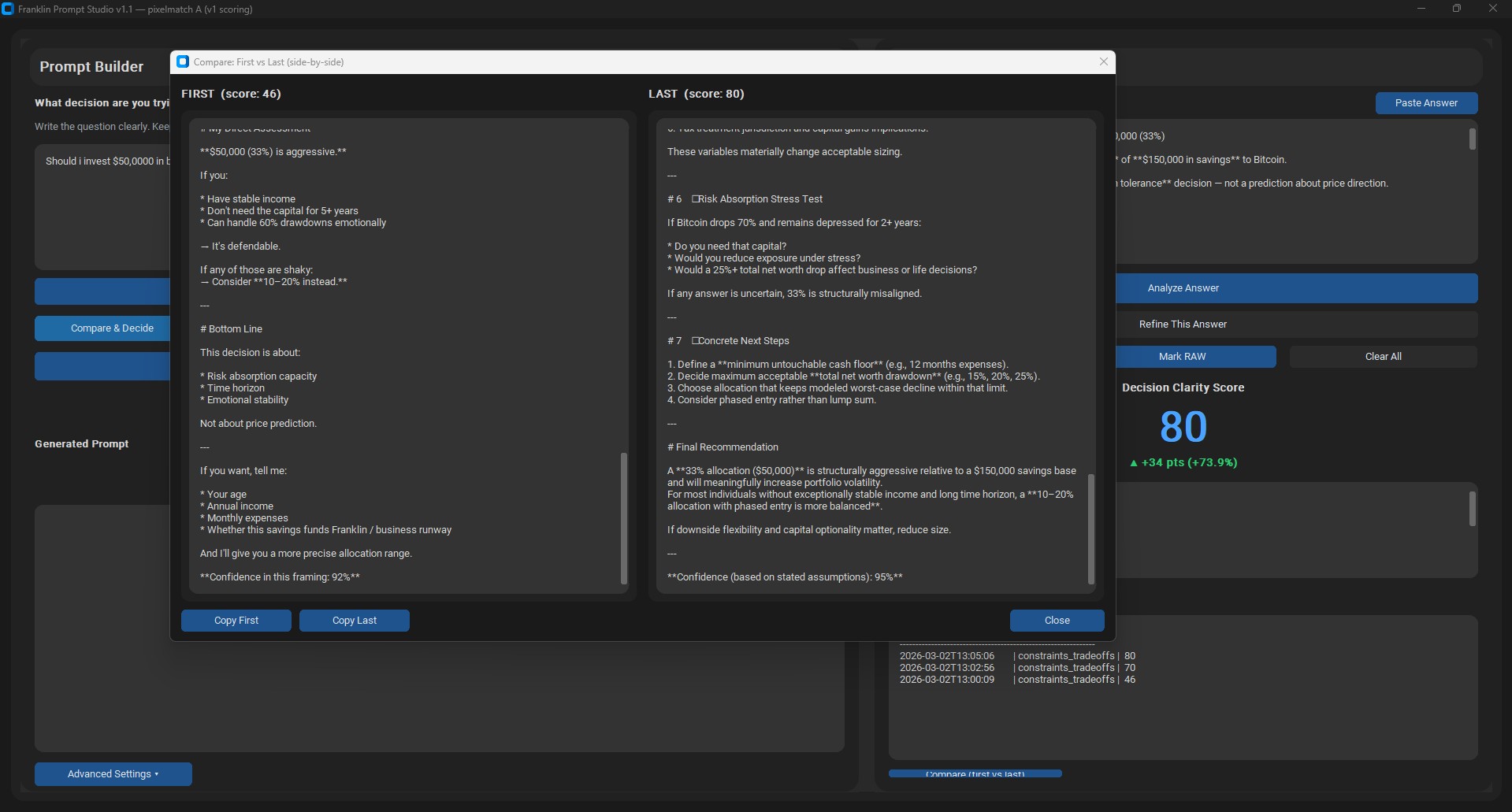Restore down the main application window
The height and width of the screenshot is (812, 1512).
(x=1456, y=9)
